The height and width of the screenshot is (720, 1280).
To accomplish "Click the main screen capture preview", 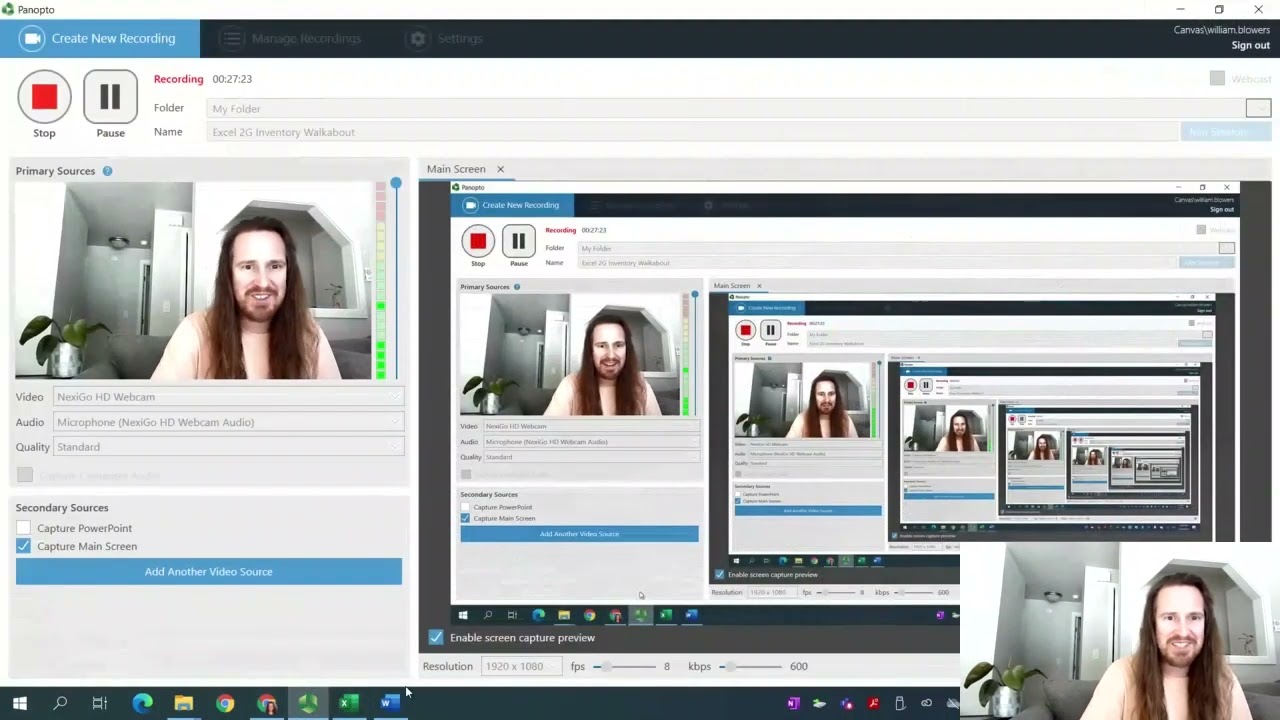I will tap(845, 403).
